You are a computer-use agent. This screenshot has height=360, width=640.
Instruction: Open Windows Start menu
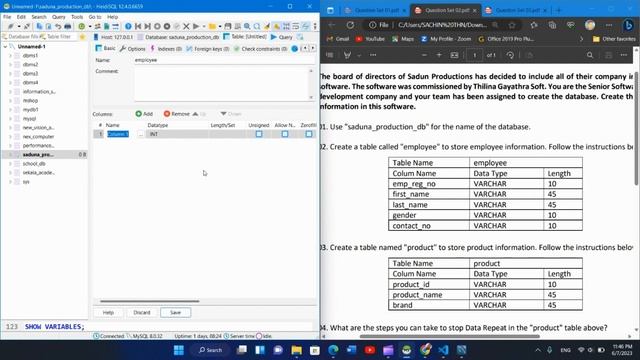179,350
